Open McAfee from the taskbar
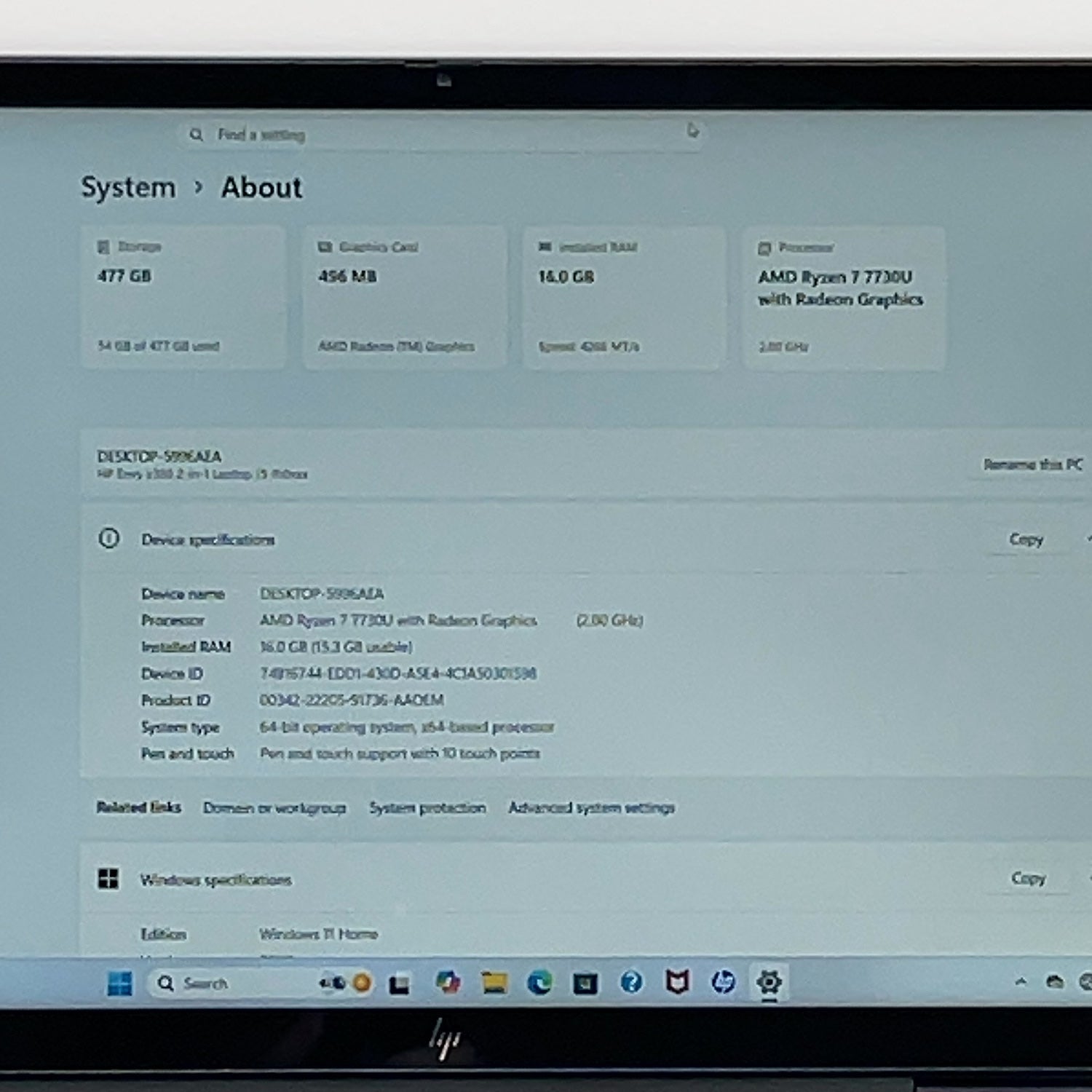Image resolution: width=1092 pixels, height=1092 pixels. [x=677, y=983]
